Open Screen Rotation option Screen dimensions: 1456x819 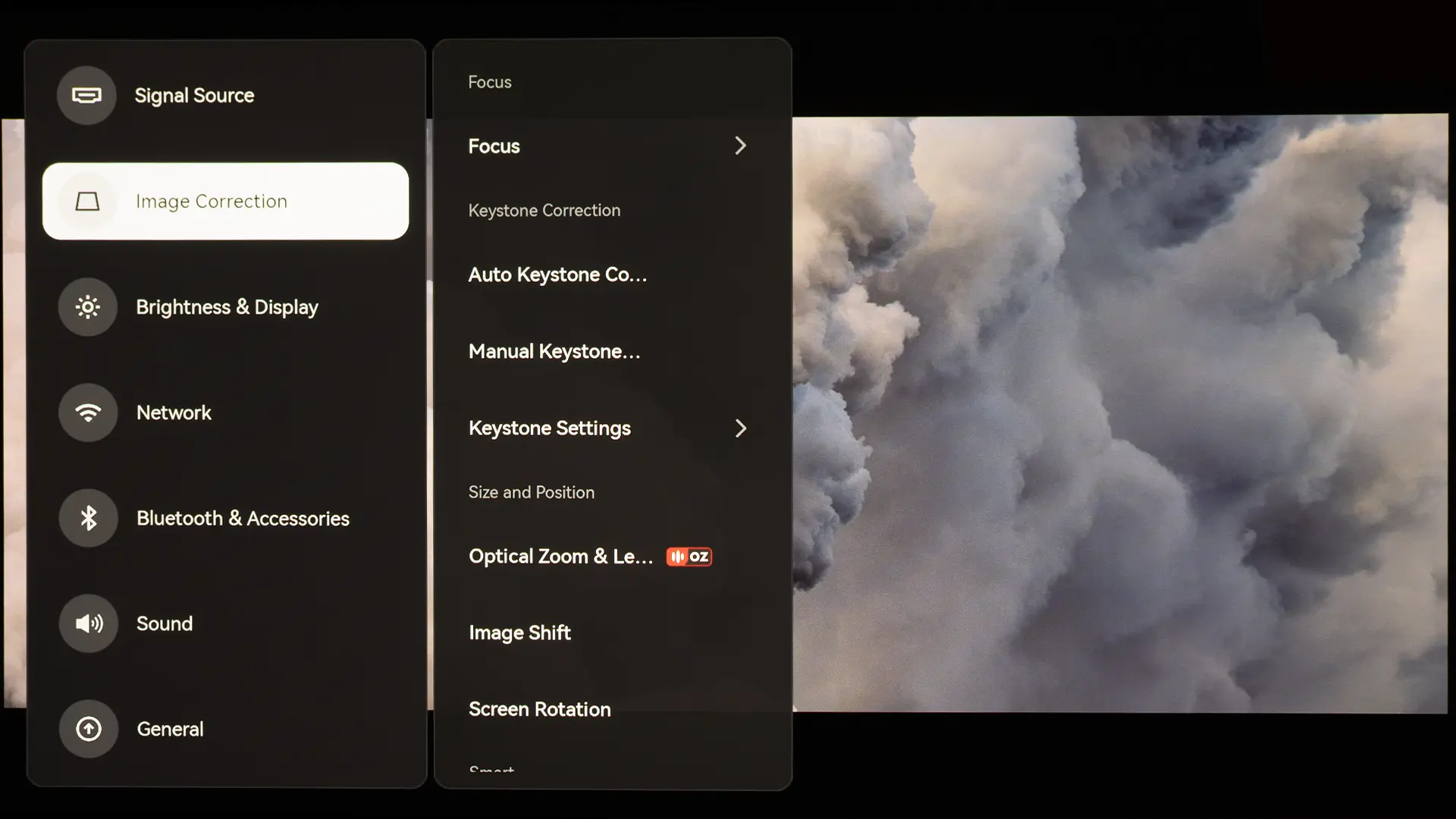click(612, 710)
